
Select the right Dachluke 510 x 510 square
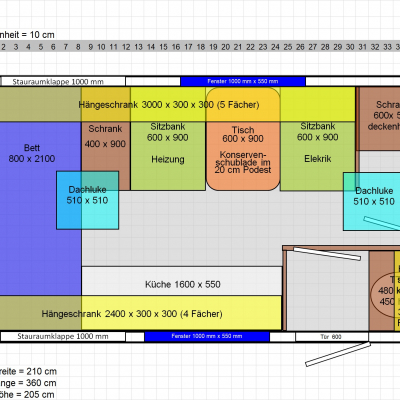coord(372,201)
